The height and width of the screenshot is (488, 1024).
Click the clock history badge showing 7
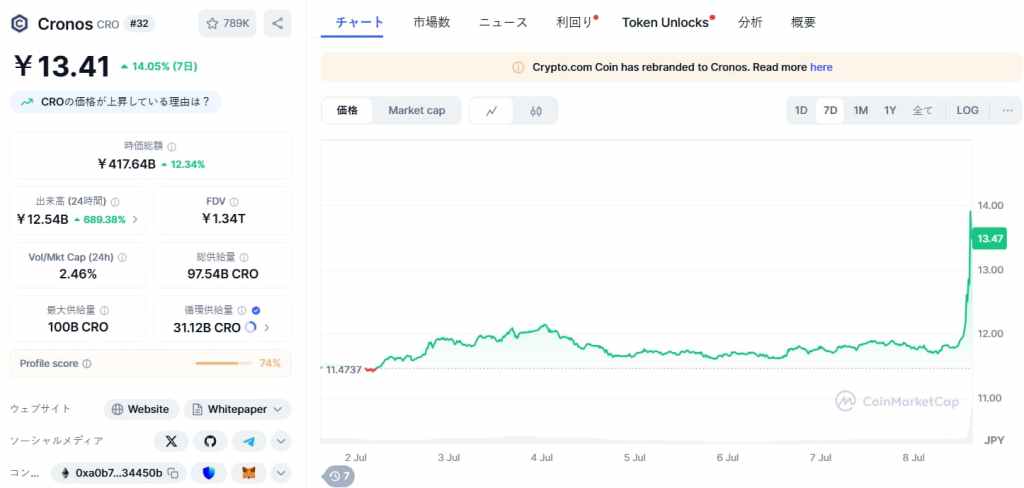[340, 476]
